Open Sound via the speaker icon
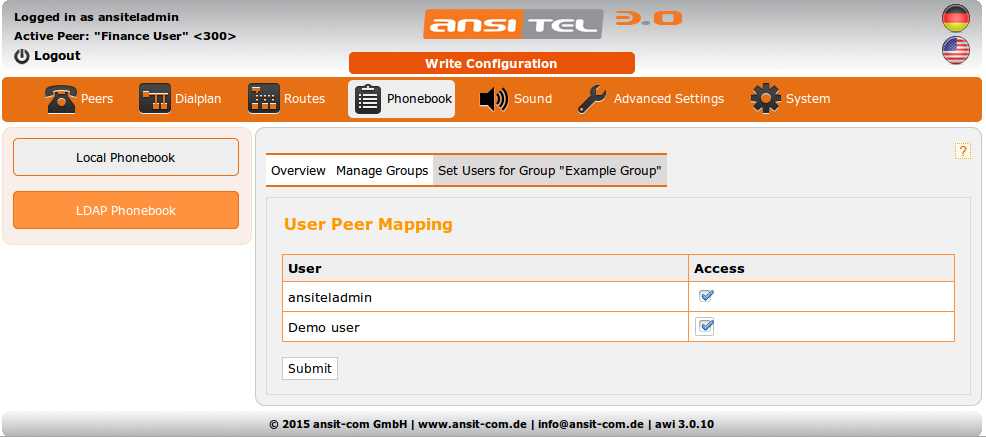The image size is (986, 437). tap(494, 99)
